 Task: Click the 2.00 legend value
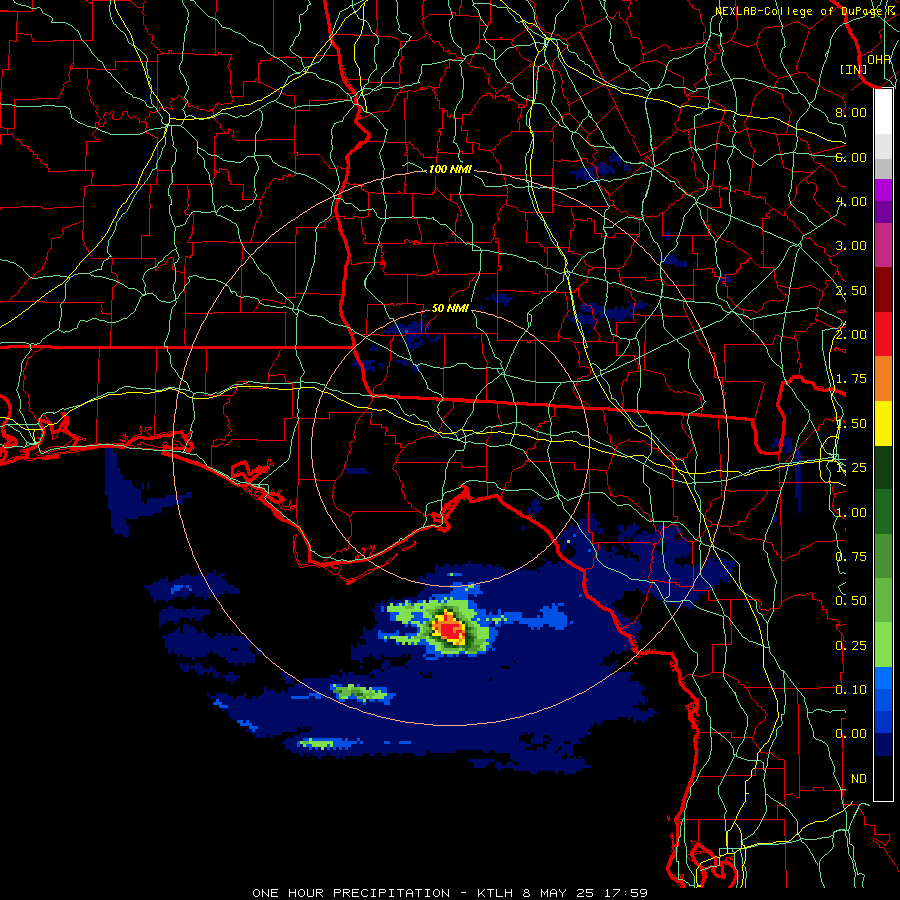[851, 335]
